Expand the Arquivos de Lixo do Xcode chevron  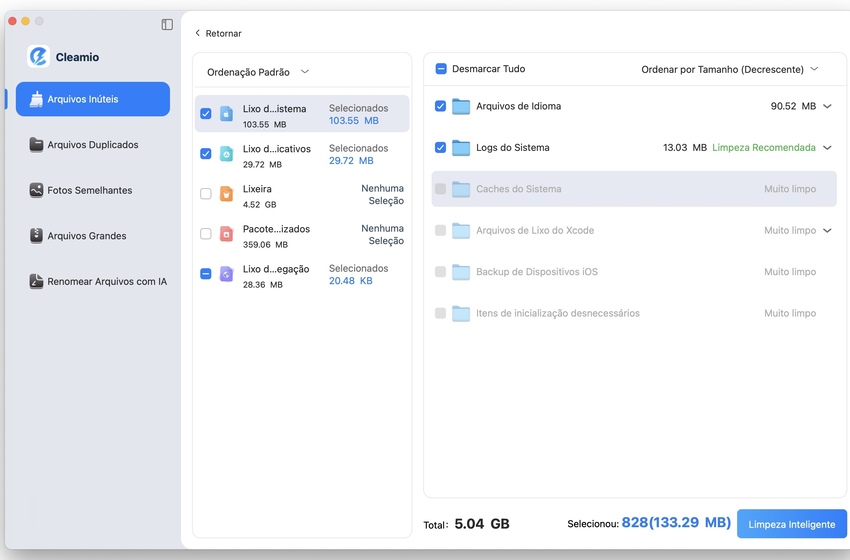pyautogui.click(x=827, y=230)
